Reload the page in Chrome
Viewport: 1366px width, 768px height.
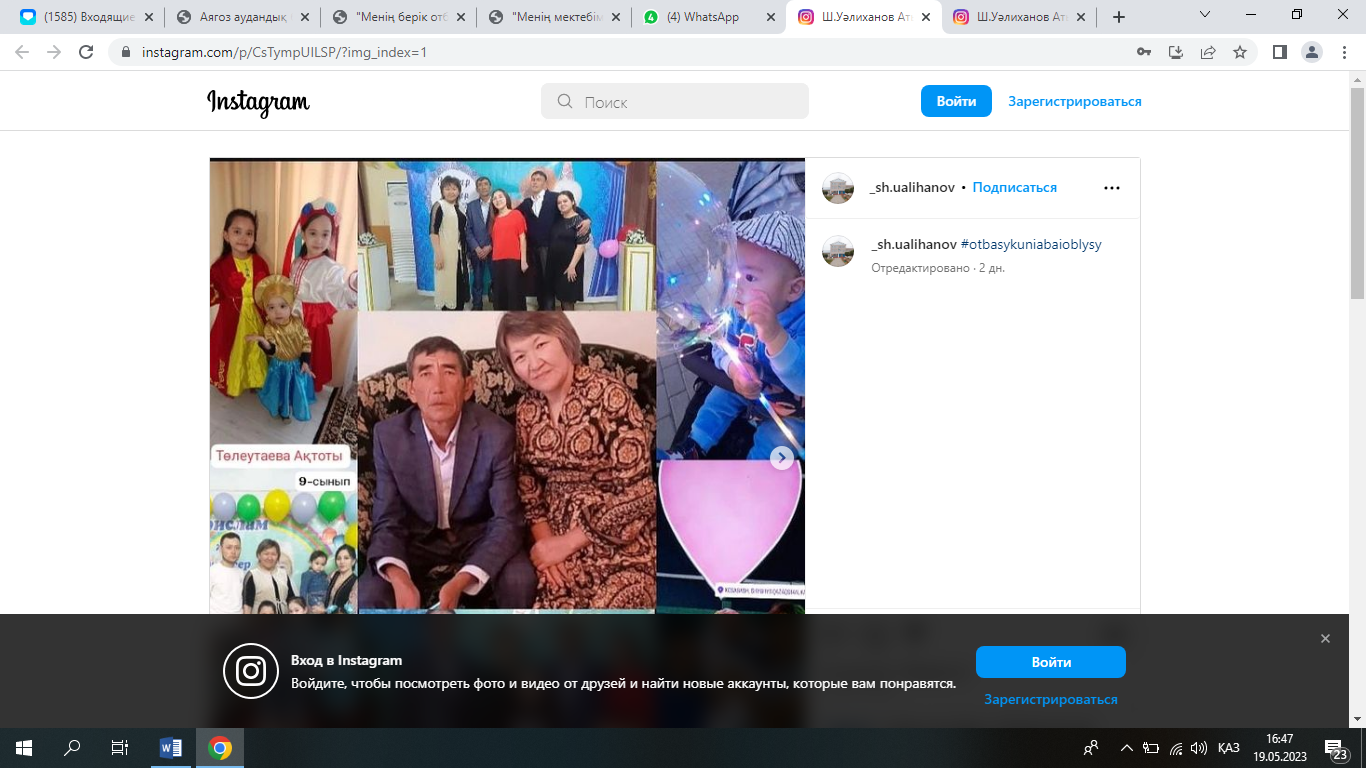coord(86,52)
